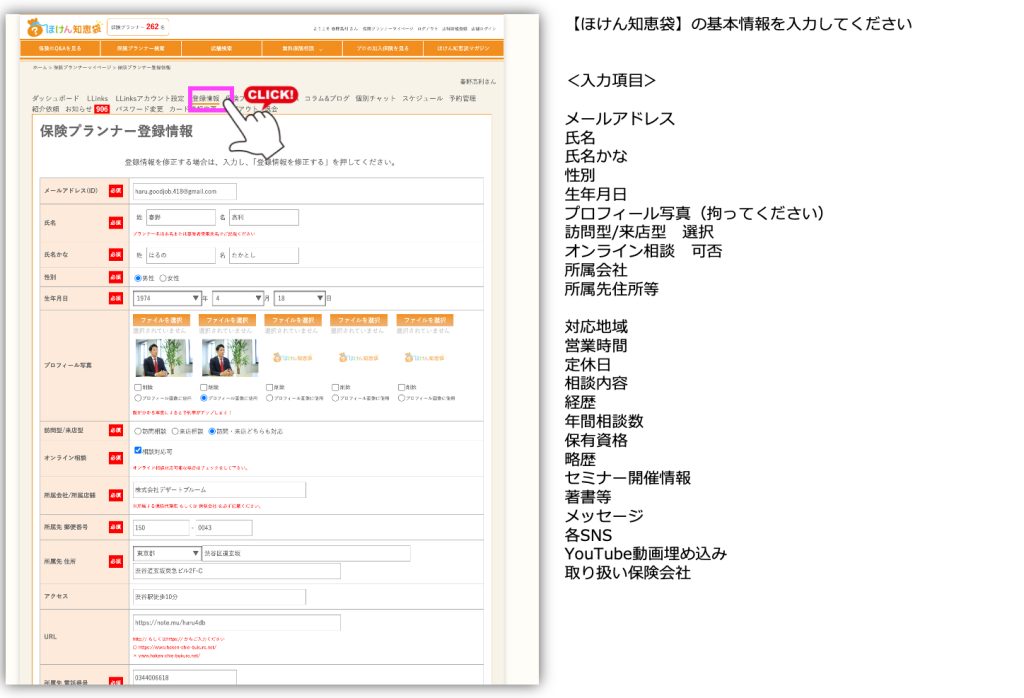This screenshot has width=1024, height=698.
Task: Click the 氏名かな given name kana field
Action: pyautogui.click(x=264, y=255)
